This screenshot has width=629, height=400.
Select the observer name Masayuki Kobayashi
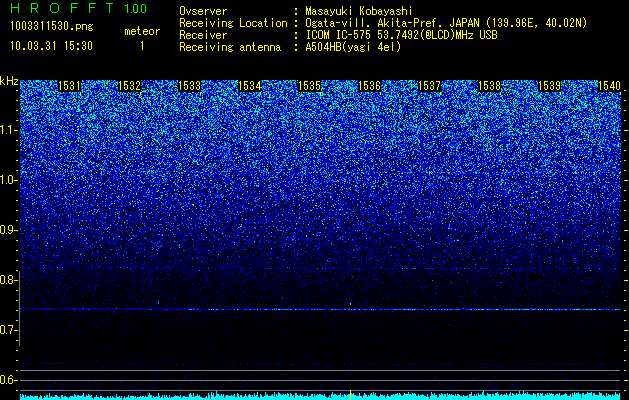(x=359, y=11)
